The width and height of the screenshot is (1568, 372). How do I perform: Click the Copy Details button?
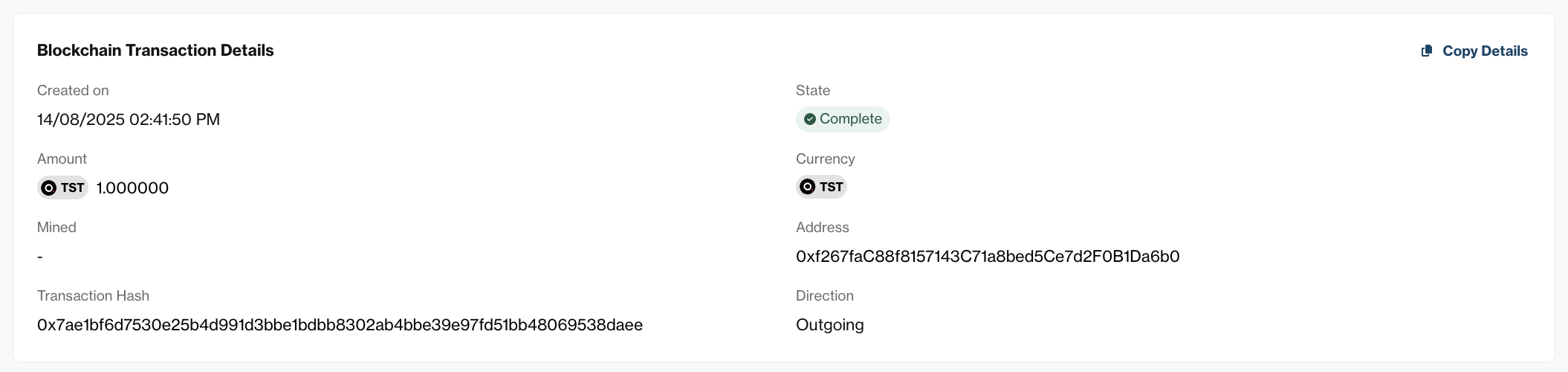(x=1474, y=51)
